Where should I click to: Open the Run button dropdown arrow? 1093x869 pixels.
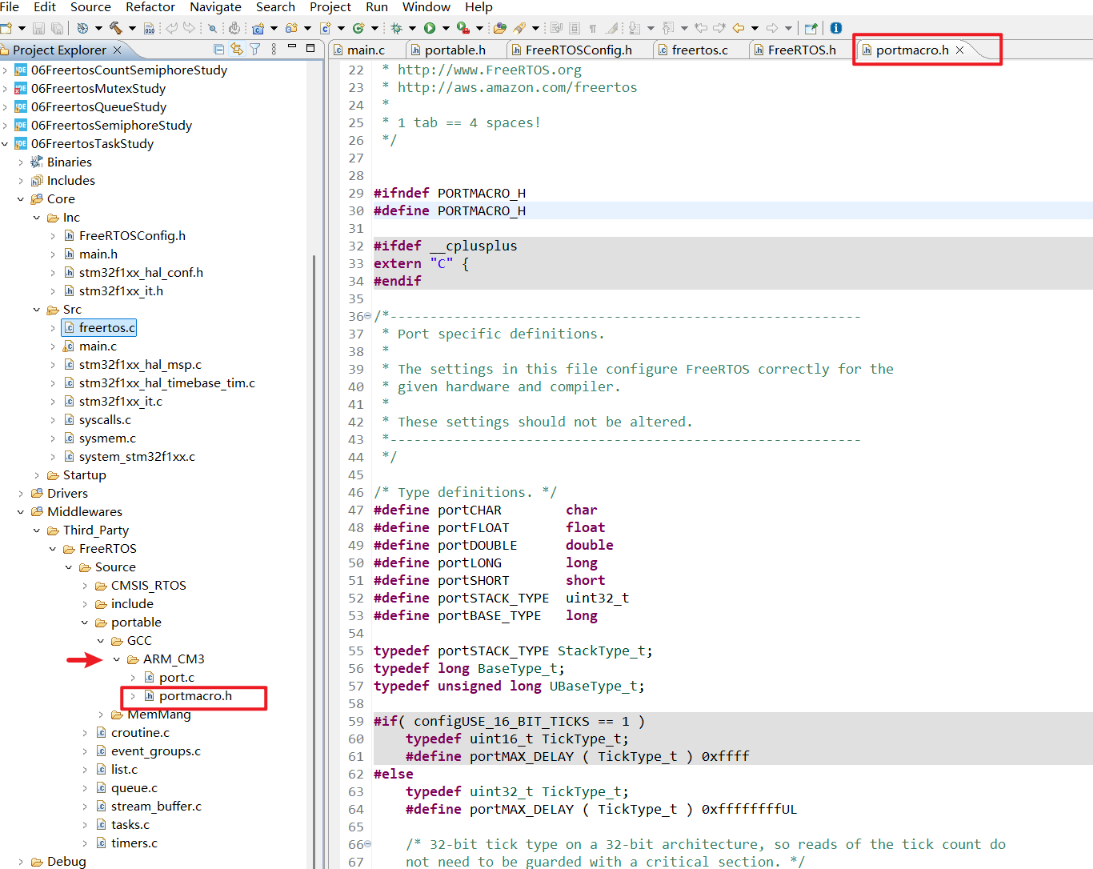tap(444, 28)
